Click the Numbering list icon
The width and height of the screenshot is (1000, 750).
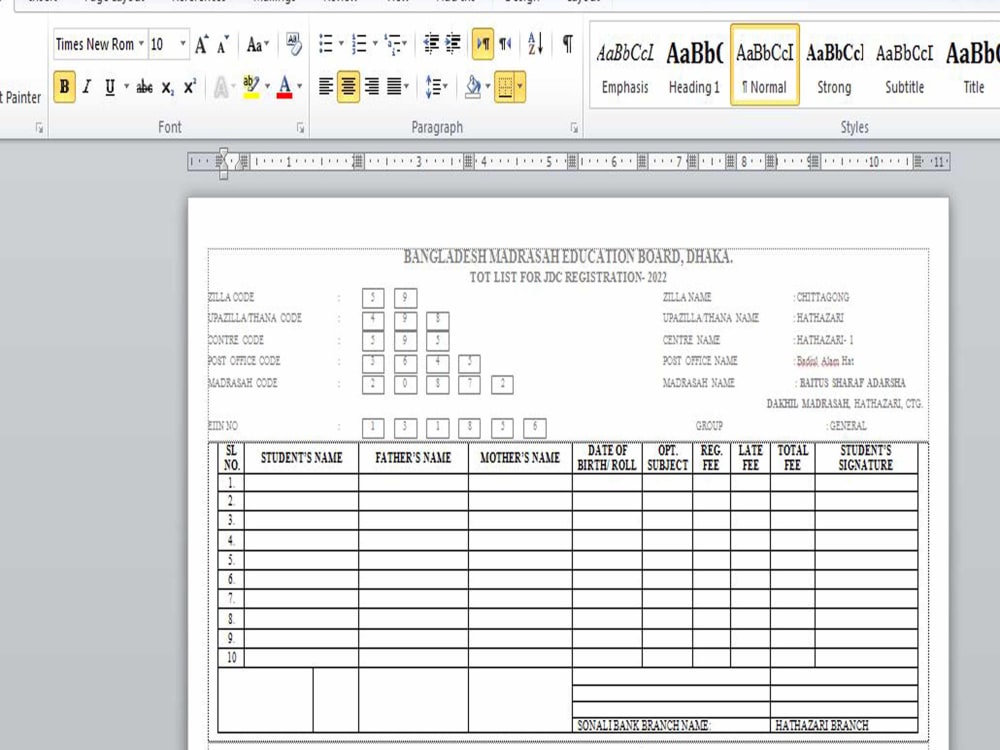coord(360,44)
